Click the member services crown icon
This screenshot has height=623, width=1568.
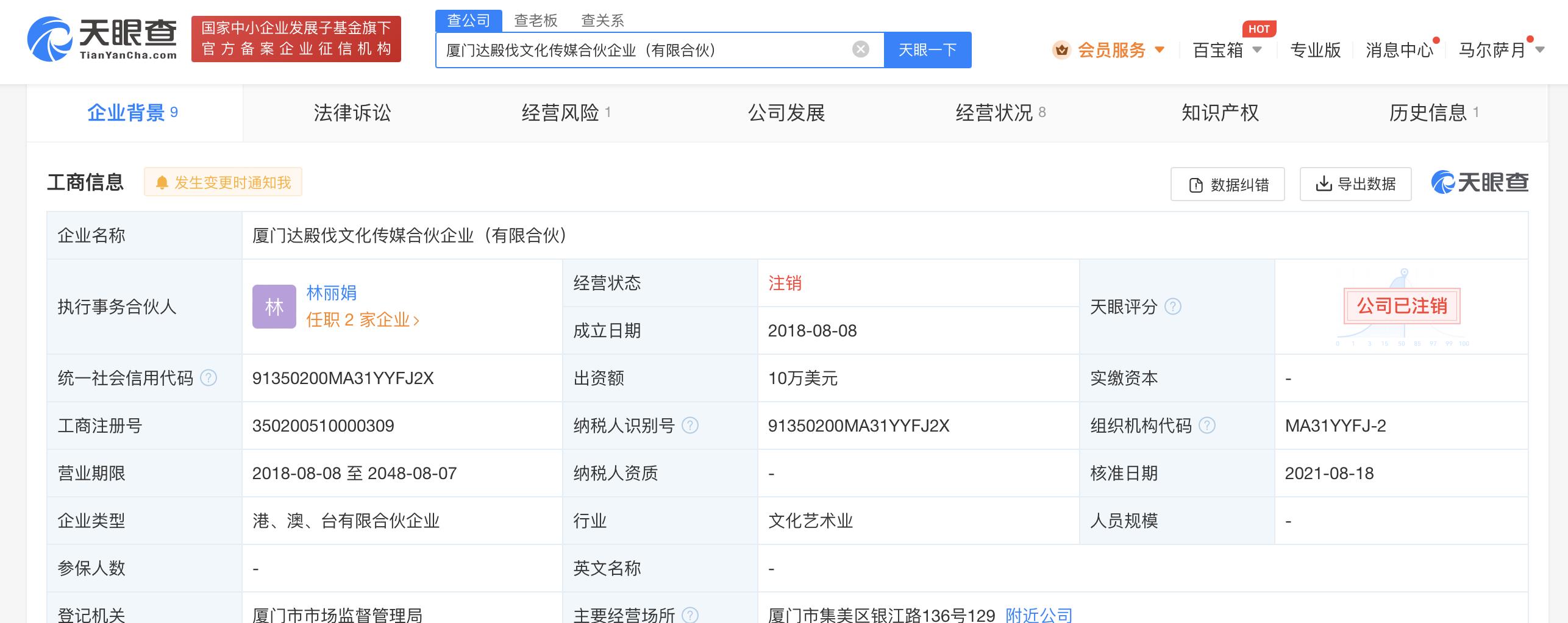(1061, 50)
